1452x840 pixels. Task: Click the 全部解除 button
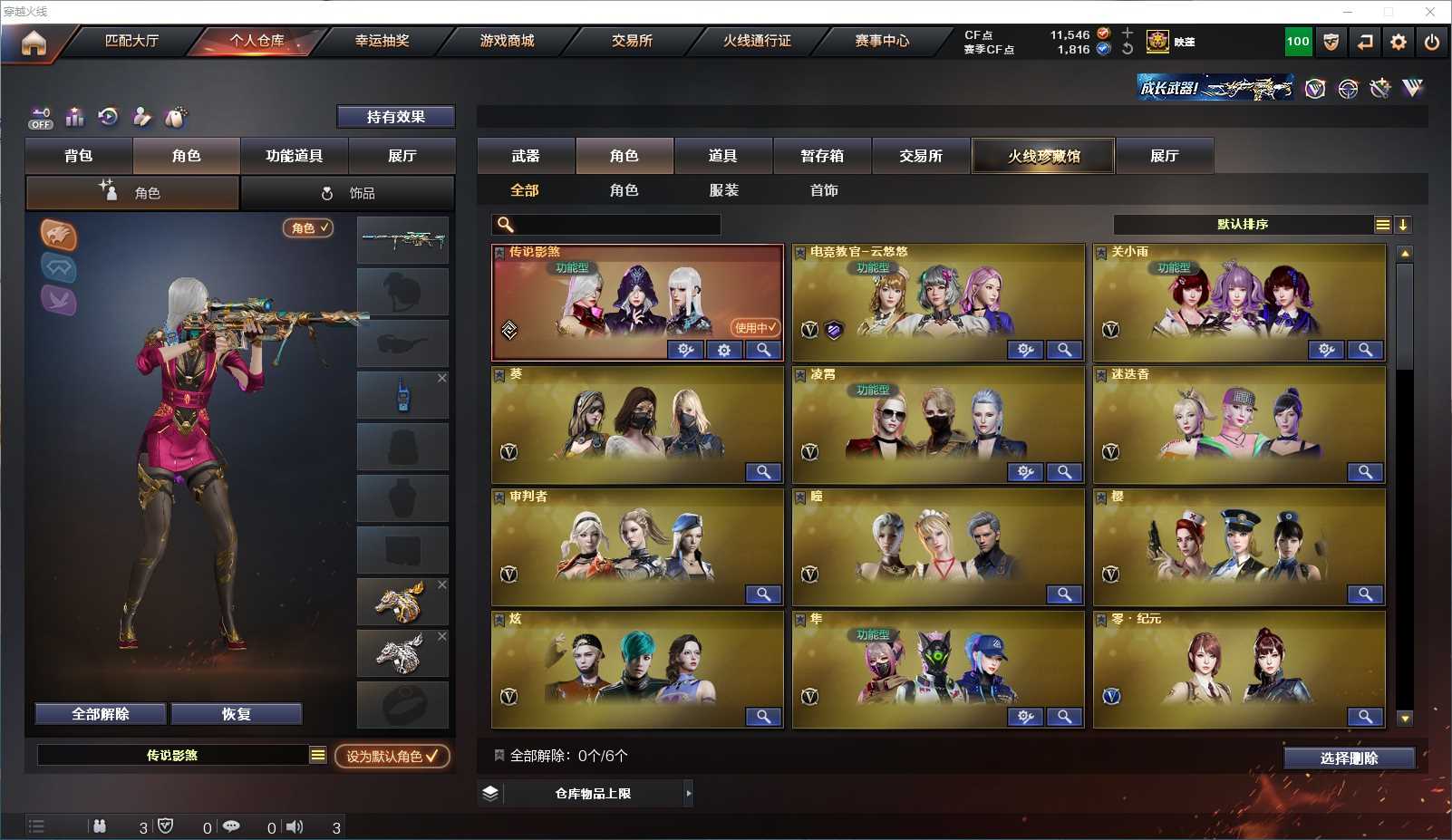(x=101, y=714)
